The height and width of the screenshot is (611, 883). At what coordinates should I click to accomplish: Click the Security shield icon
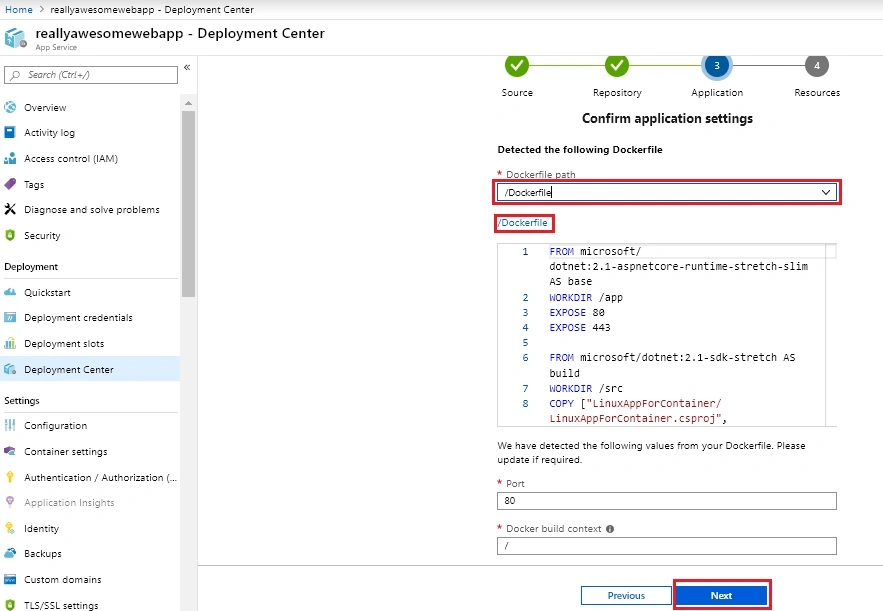point(10,235)
